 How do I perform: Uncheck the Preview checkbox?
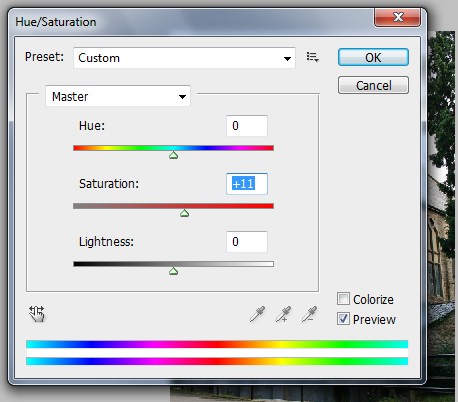click(x=343, y=319)
